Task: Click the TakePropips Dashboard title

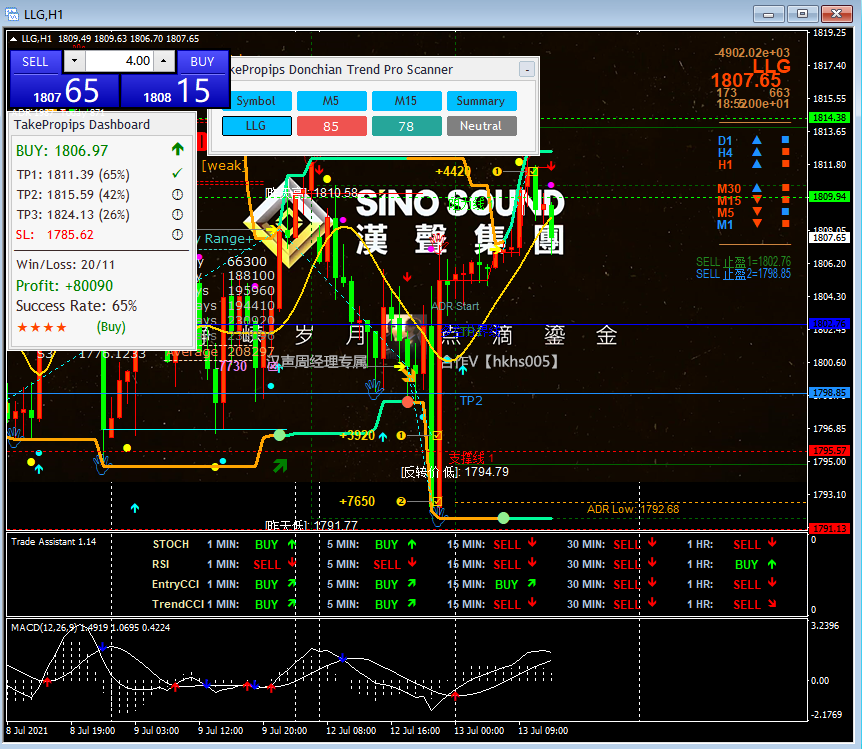Action: tap(82, 125)
